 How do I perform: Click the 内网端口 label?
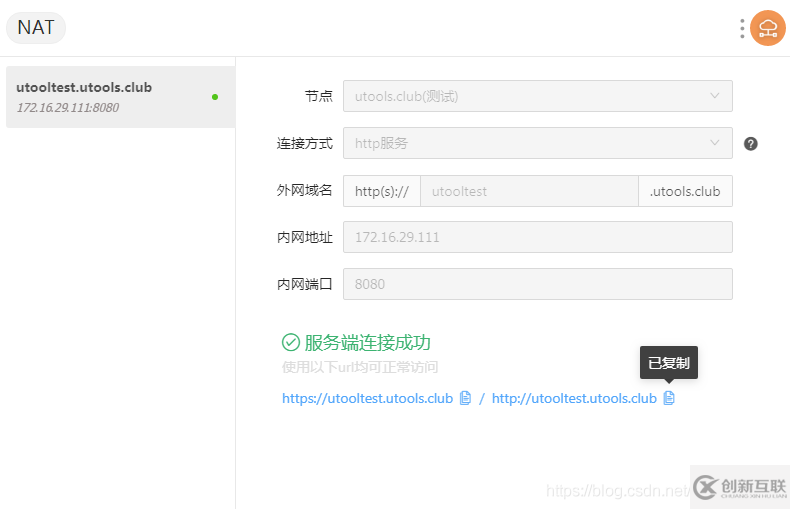coord(305,284)
